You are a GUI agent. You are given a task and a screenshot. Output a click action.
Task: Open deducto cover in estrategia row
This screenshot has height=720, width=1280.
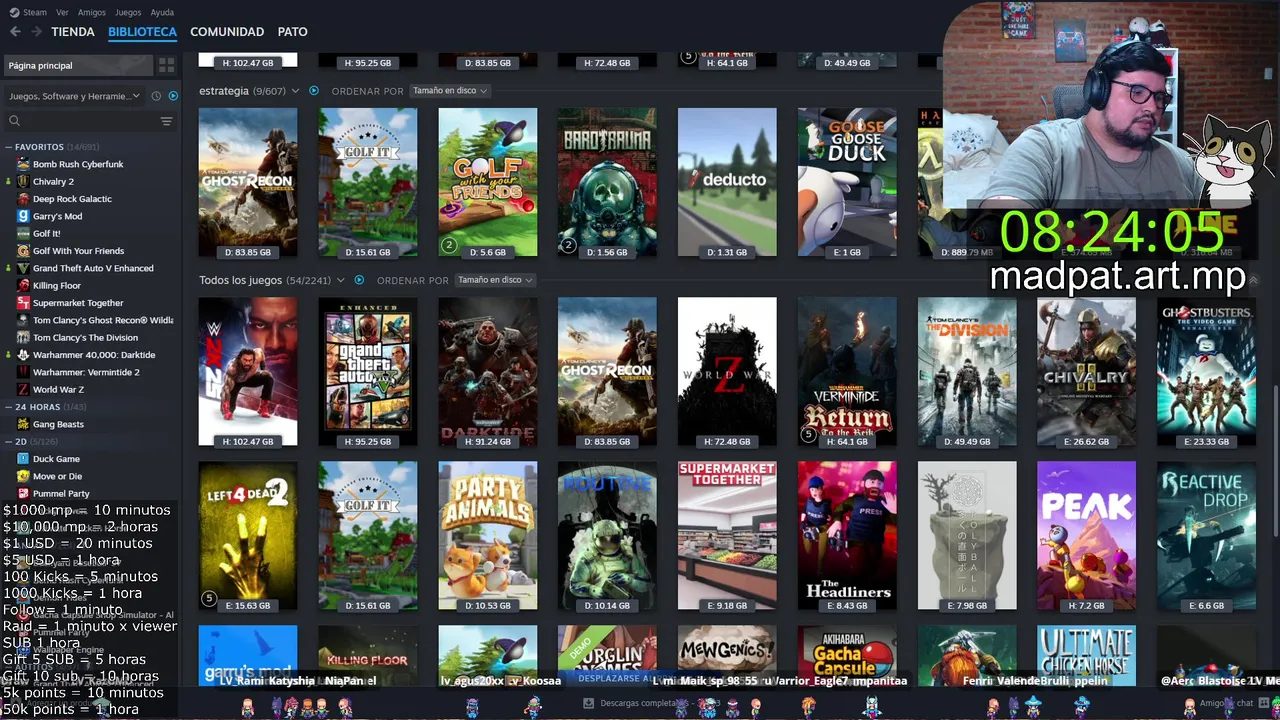coord(727,182)
